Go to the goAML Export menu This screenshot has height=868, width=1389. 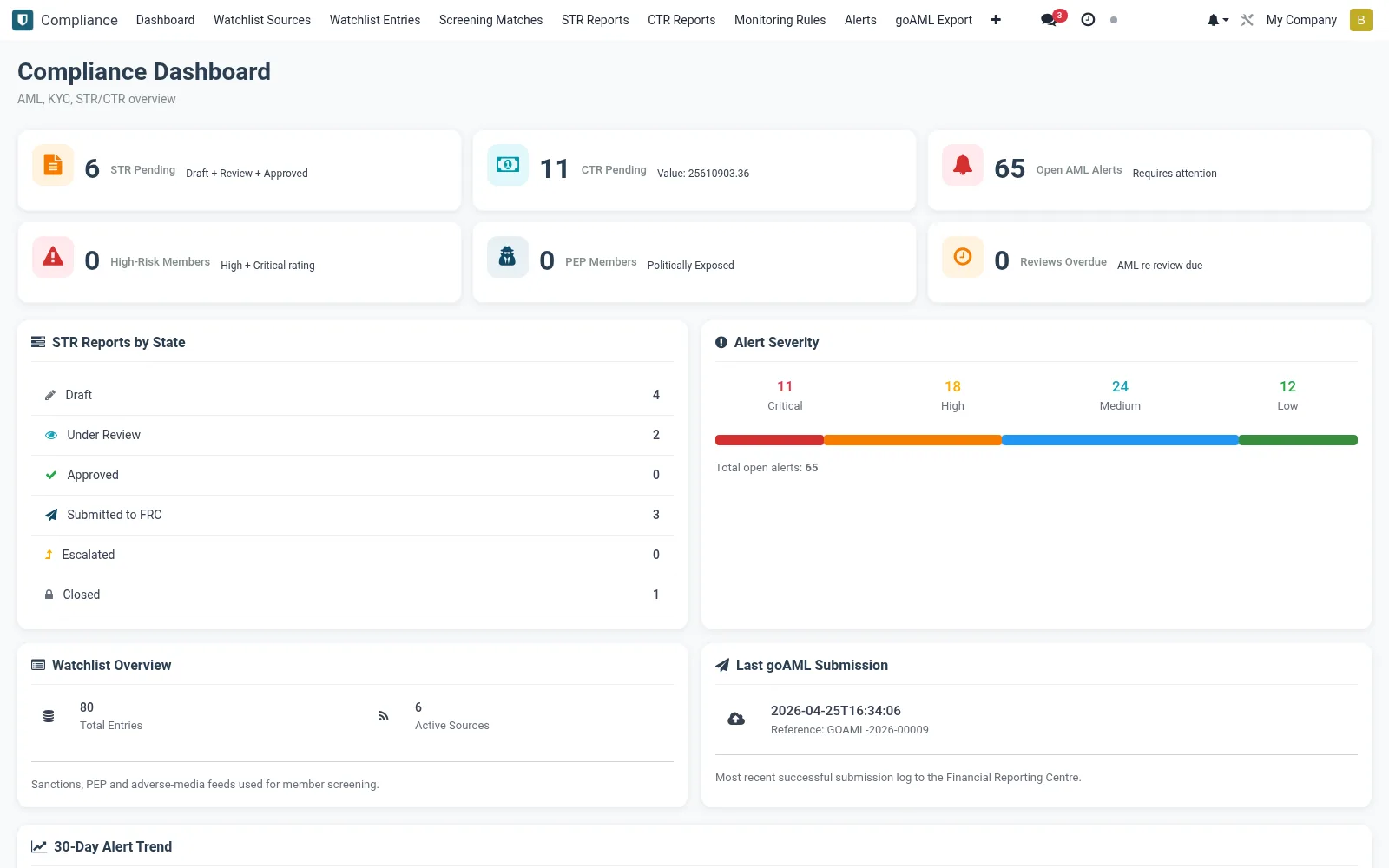[x=933, y=20]
